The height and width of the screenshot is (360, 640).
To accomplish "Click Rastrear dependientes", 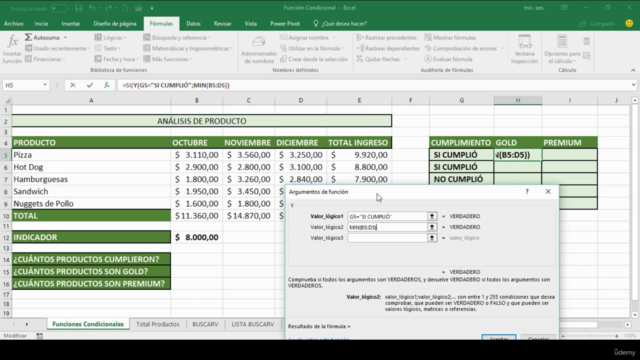I will pos(388,48).
